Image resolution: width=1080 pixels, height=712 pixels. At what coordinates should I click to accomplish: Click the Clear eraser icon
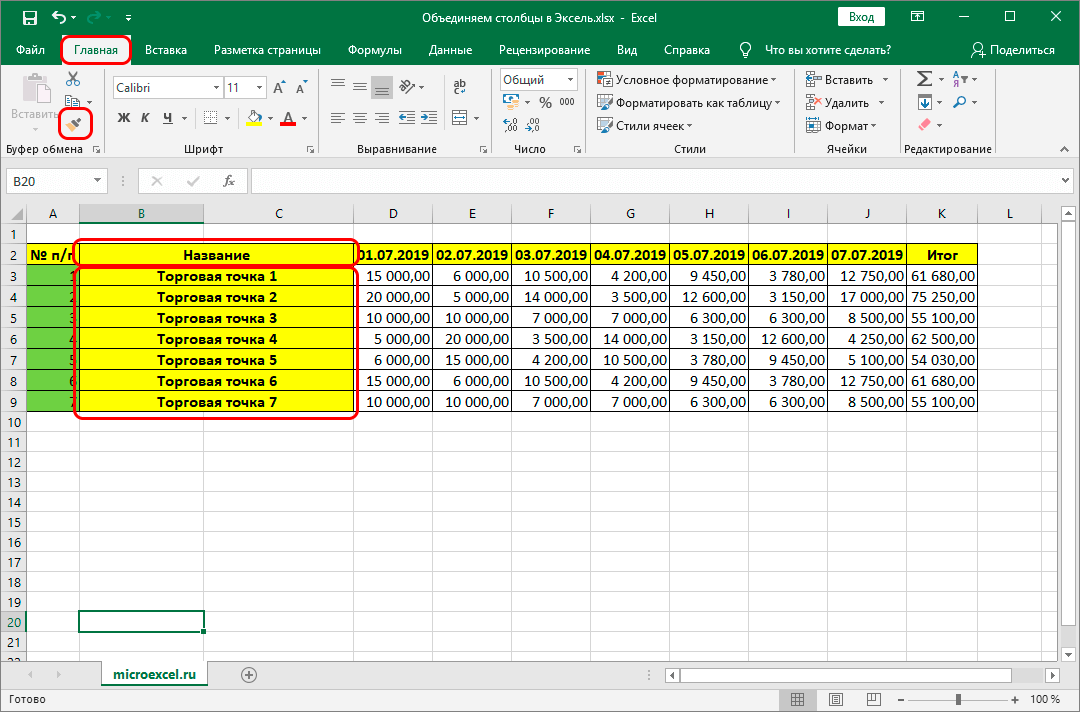[x=924, y=125]
